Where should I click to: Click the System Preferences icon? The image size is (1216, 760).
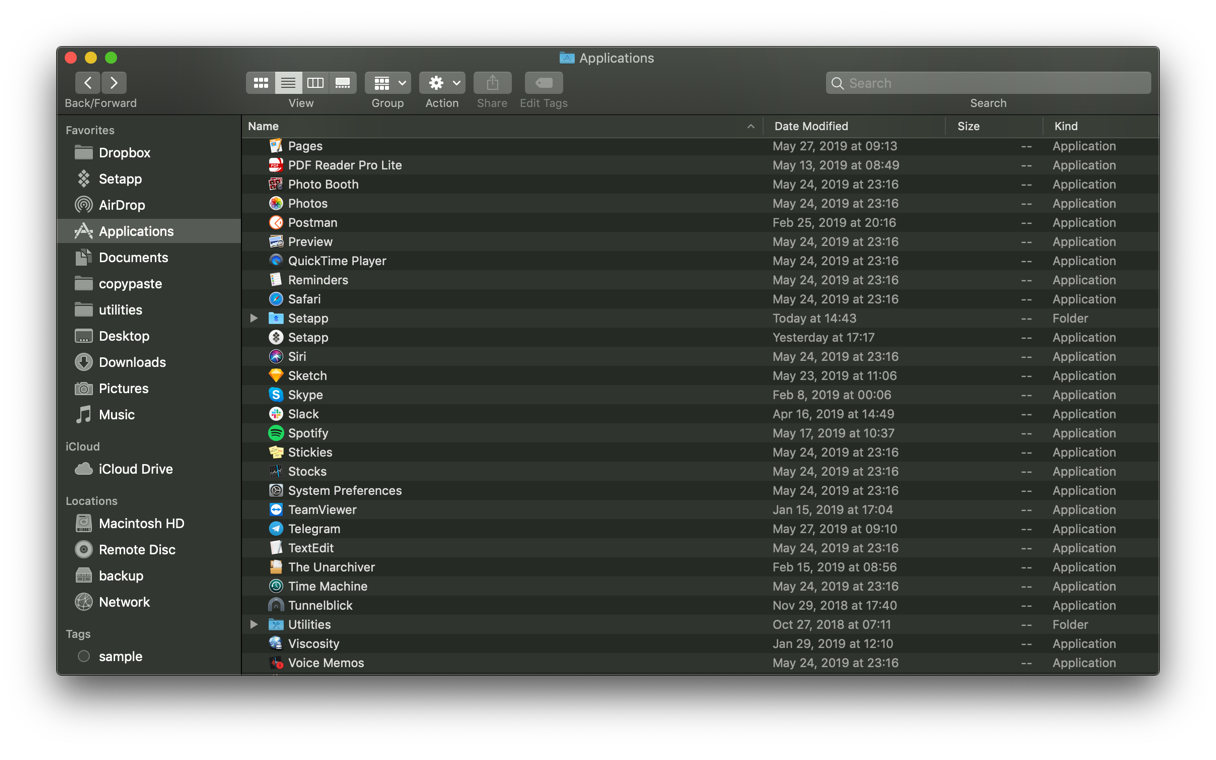click(x=276, y=490)
